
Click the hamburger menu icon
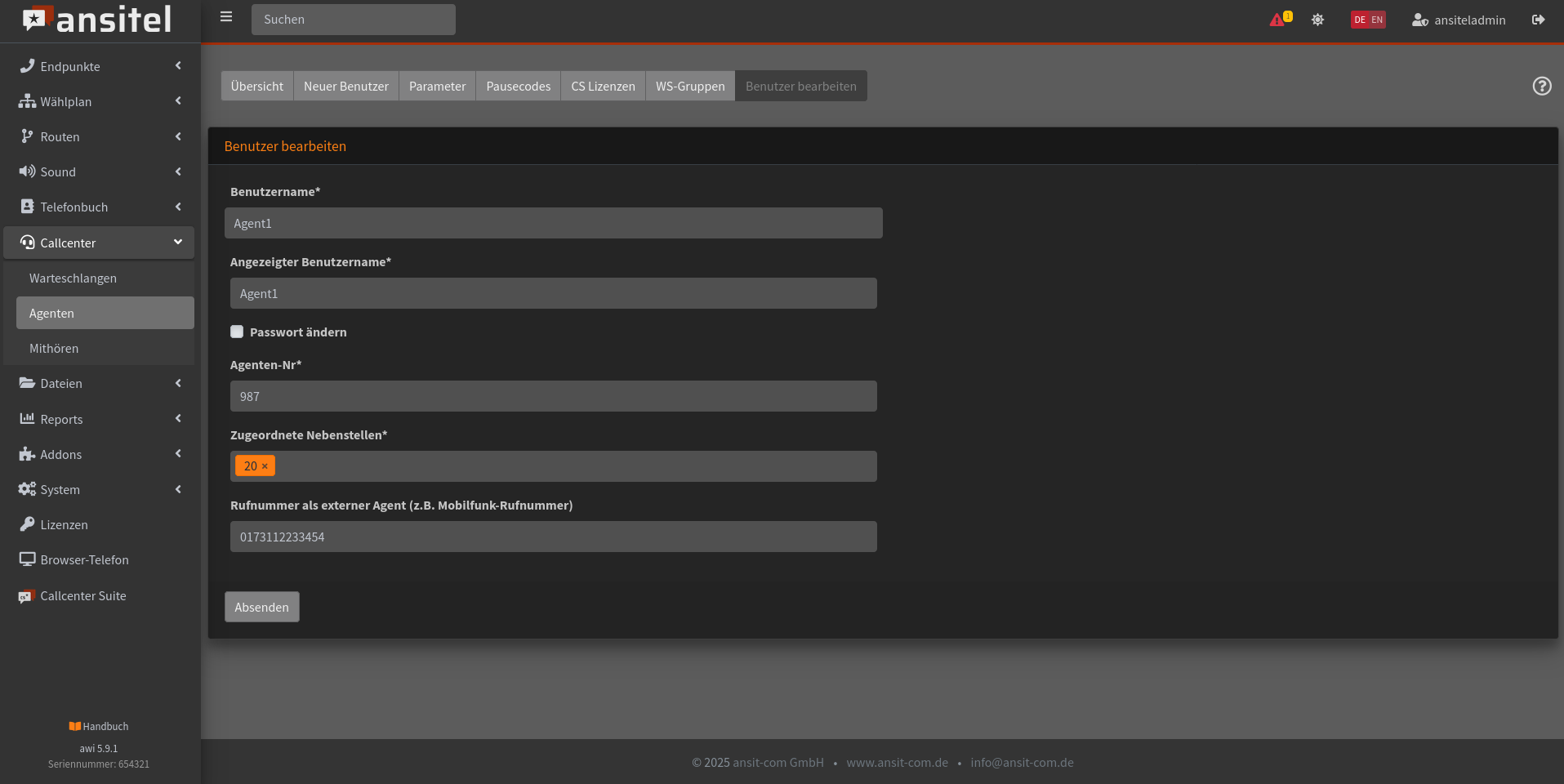tap(226, 17)
